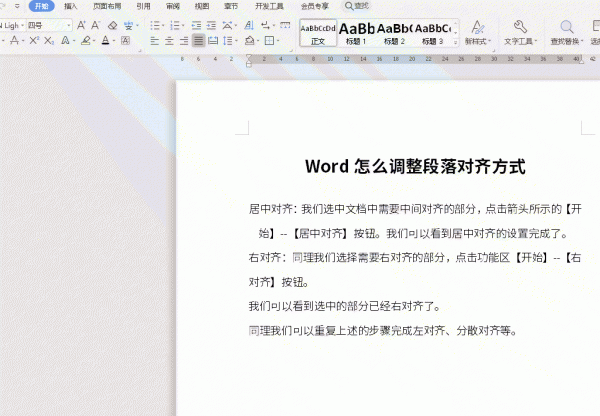The height and width of the screenshot is (416, 600).
Task: Expand borders dropdown arrow
Action: [278, 41]
